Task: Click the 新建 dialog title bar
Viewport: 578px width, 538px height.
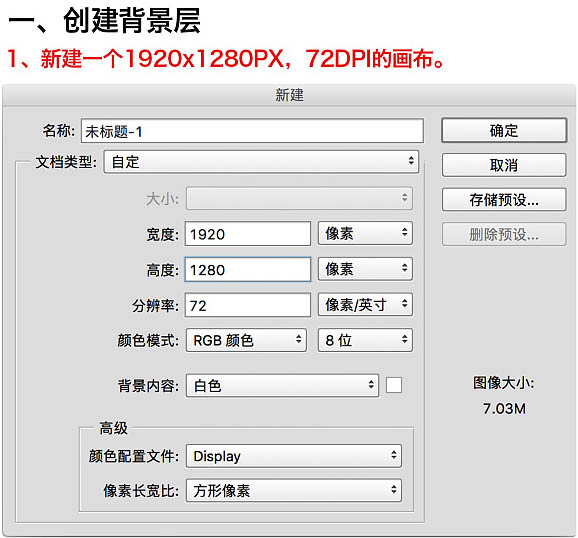Action: (289, 95)
